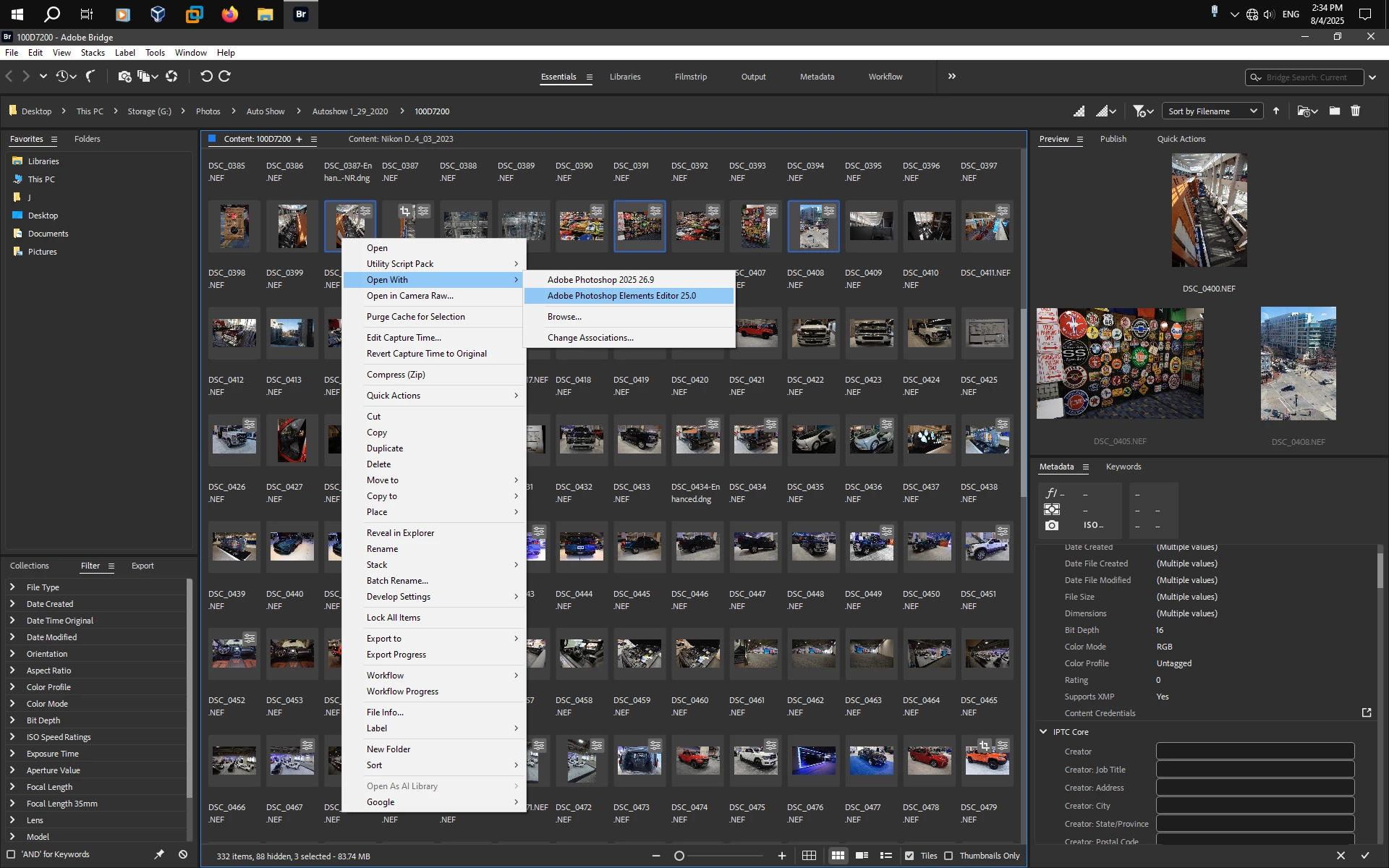The width and height of the screenshot is (1389, 868).
Task: Click the boomerang return-to-Photoshop icon
Action: click(91, 76)
